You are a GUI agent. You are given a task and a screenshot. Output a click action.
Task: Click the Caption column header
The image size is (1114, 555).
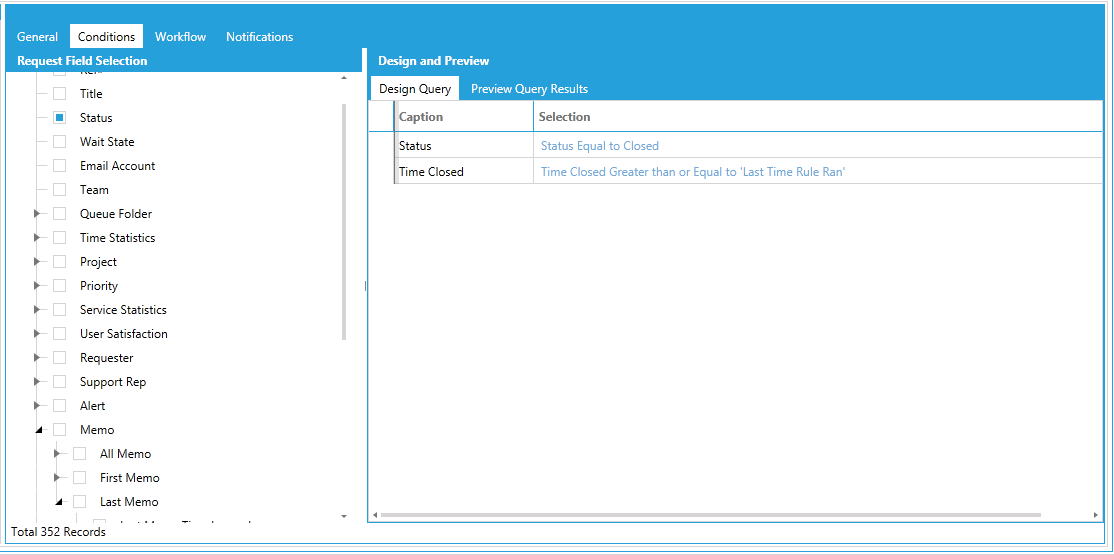[x=465, y=117]
